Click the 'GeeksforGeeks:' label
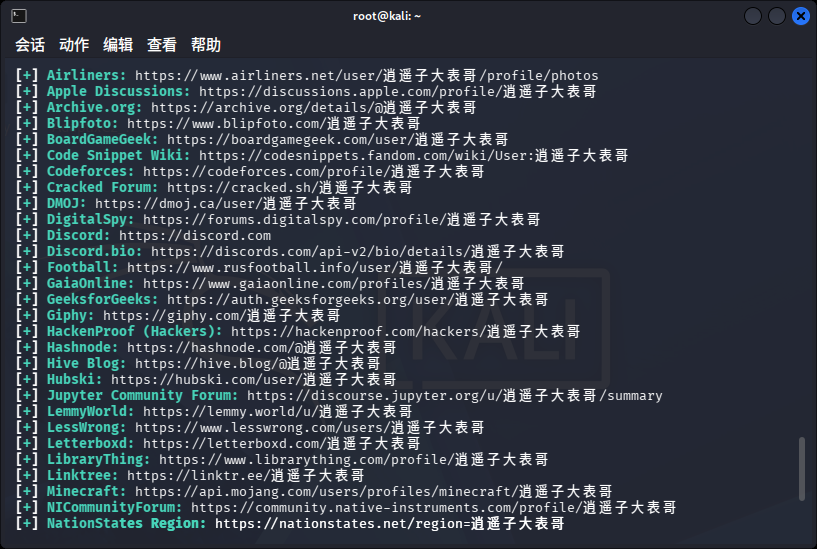Screen dimensions: 817x549 click(103, 300)
